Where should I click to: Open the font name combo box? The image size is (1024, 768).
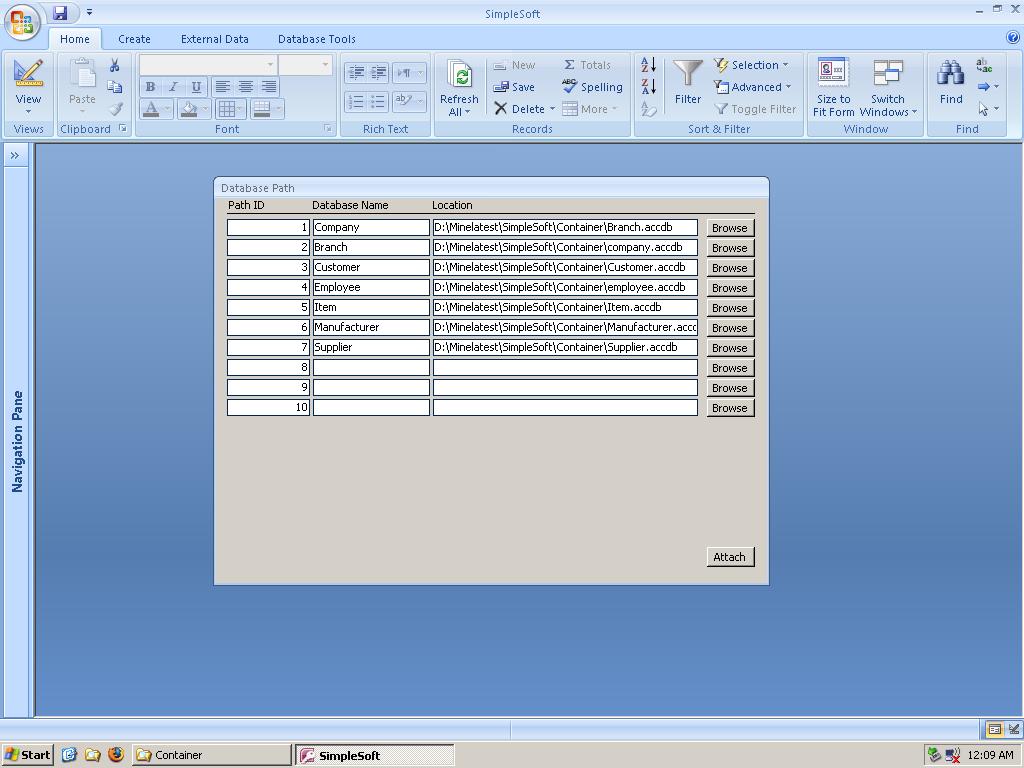click(208, 65)
